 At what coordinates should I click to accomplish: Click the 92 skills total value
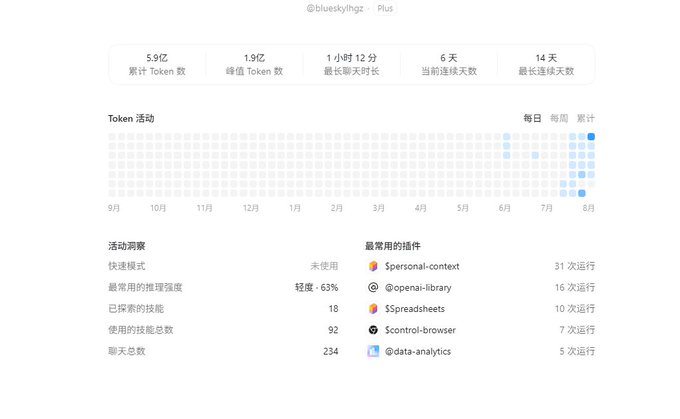point(333,330)
